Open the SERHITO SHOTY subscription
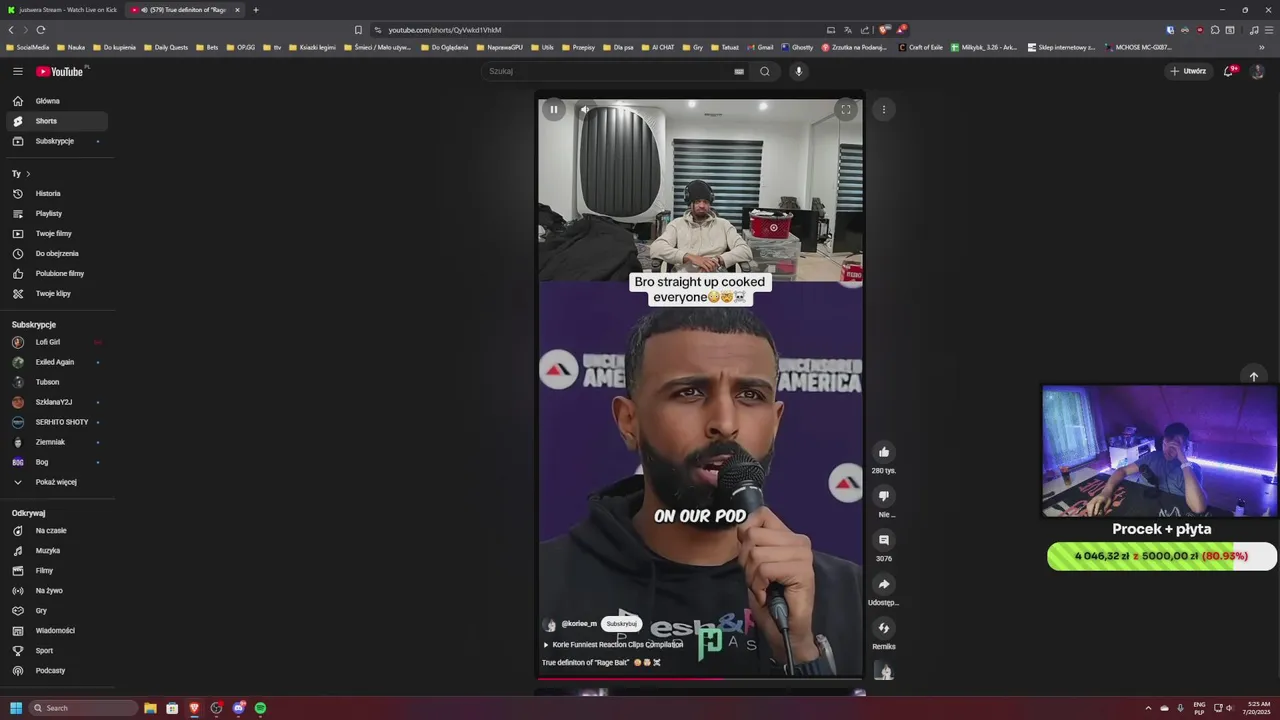This screenshot has width=1280, height=720. tap(57, 422)
